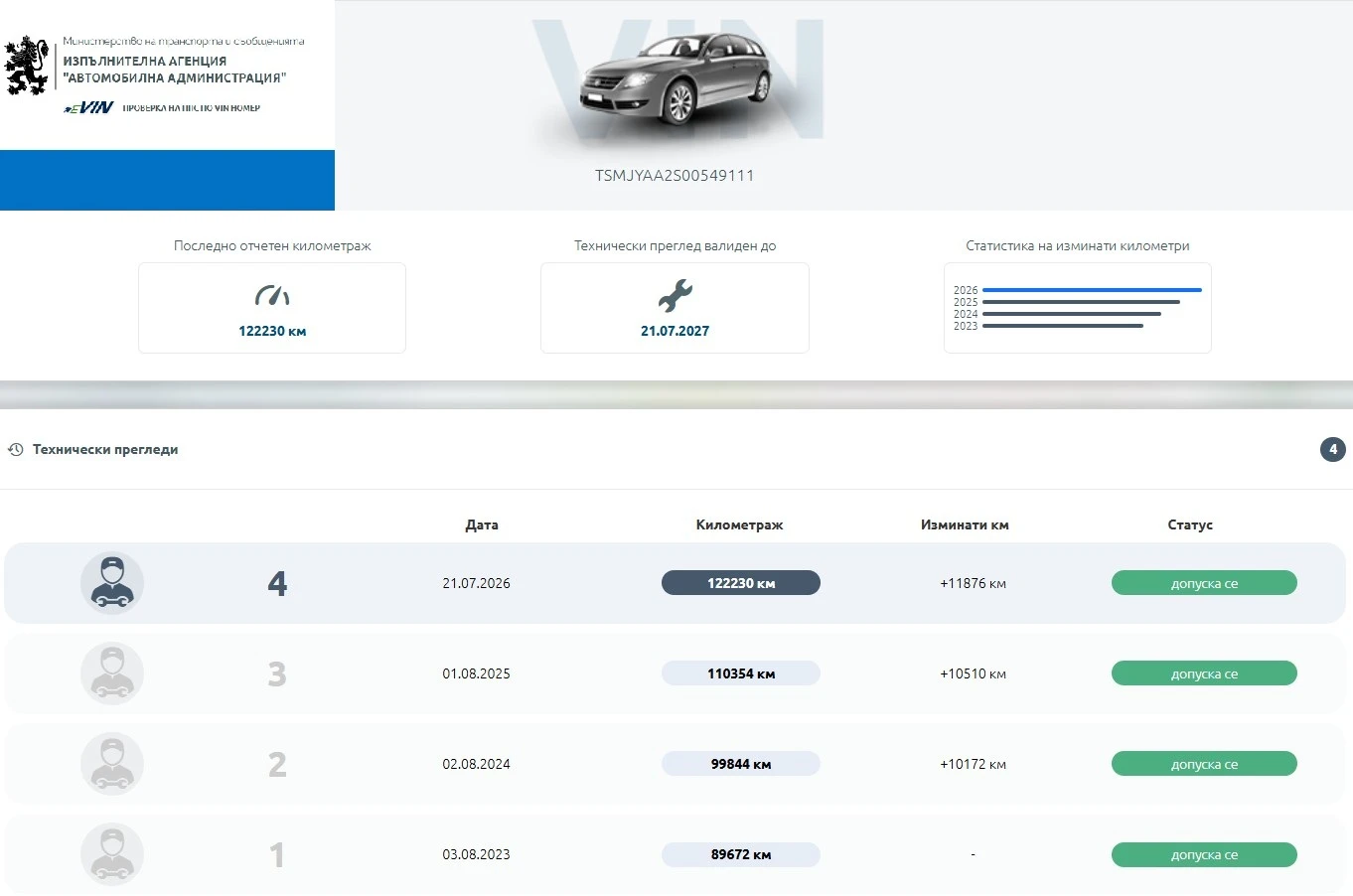The height and width of the screenshot is (896, 1353).
Task: Click the 110354 км mileage pill
Action: click(x=741, y=673)
